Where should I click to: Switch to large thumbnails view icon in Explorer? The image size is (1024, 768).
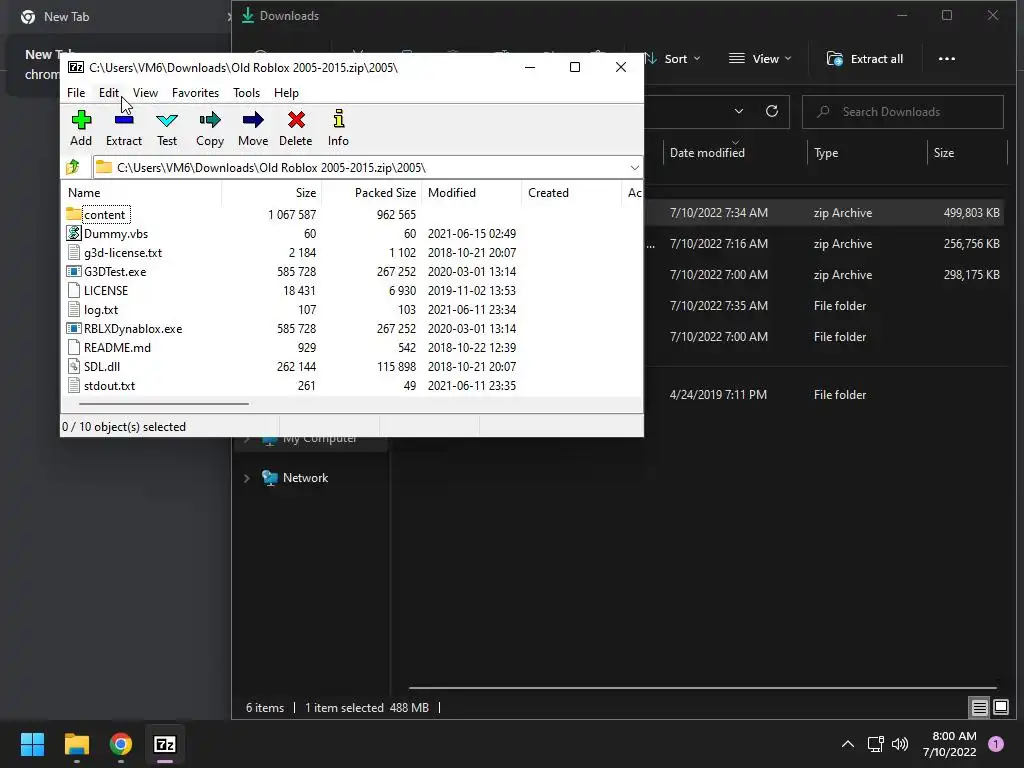(x=1001, y=707)
